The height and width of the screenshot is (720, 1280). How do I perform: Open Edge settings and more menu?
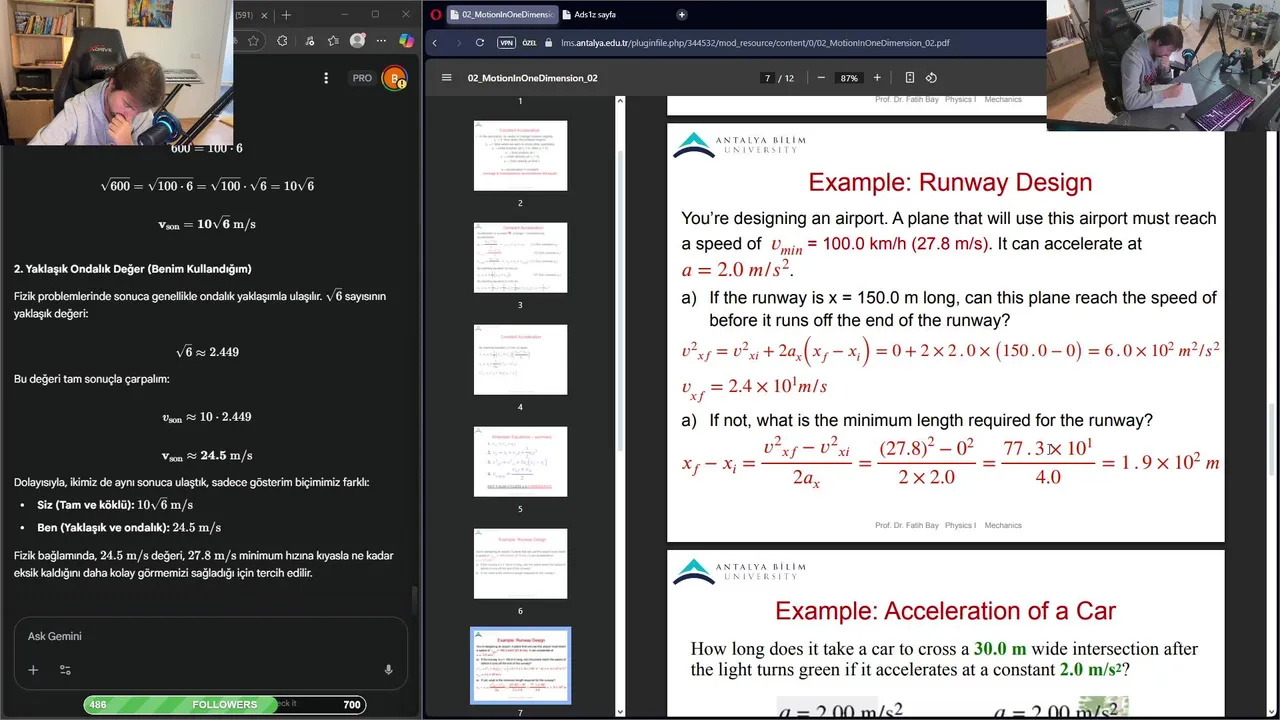coord(381,41)
